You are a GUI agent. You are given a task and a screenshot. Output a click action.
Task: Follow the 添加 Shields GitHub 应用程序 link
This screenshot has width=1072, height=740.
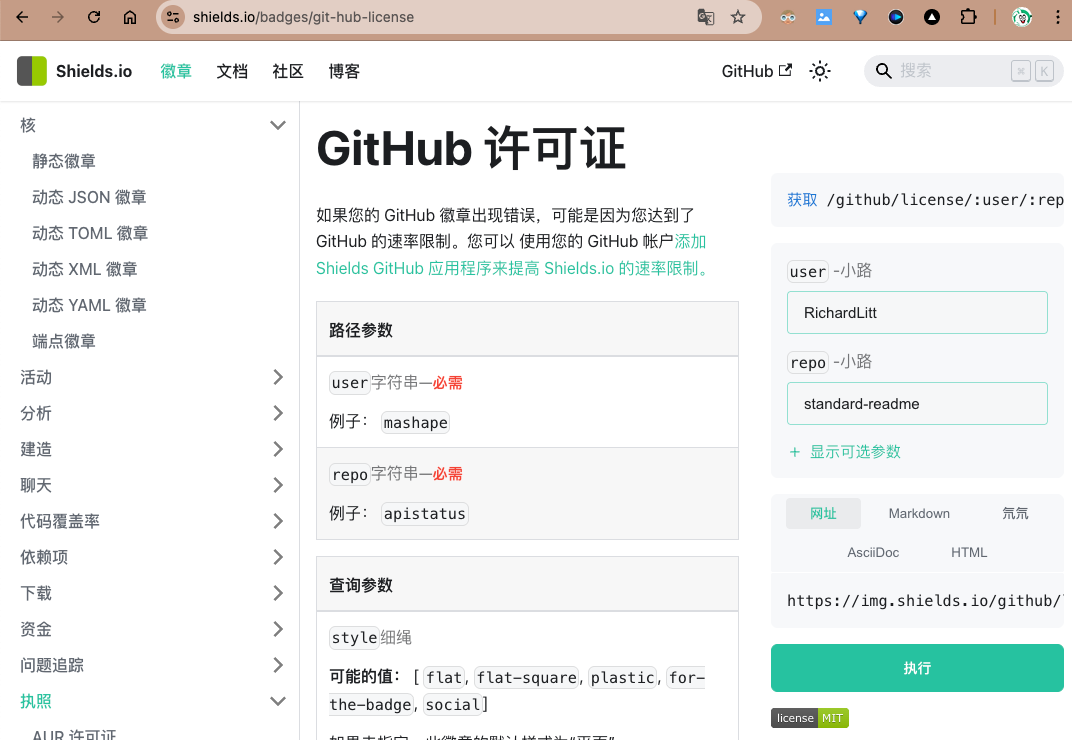511,267
